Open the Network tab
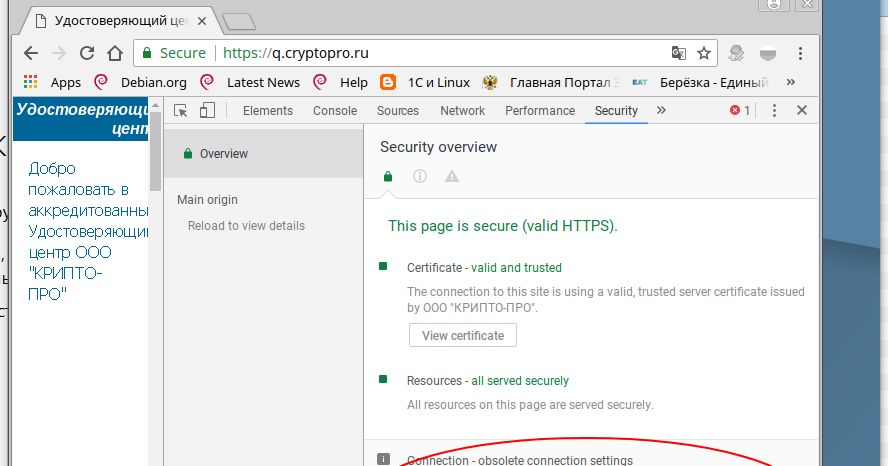The image size is (888, 466). click(x=462, y=111)
